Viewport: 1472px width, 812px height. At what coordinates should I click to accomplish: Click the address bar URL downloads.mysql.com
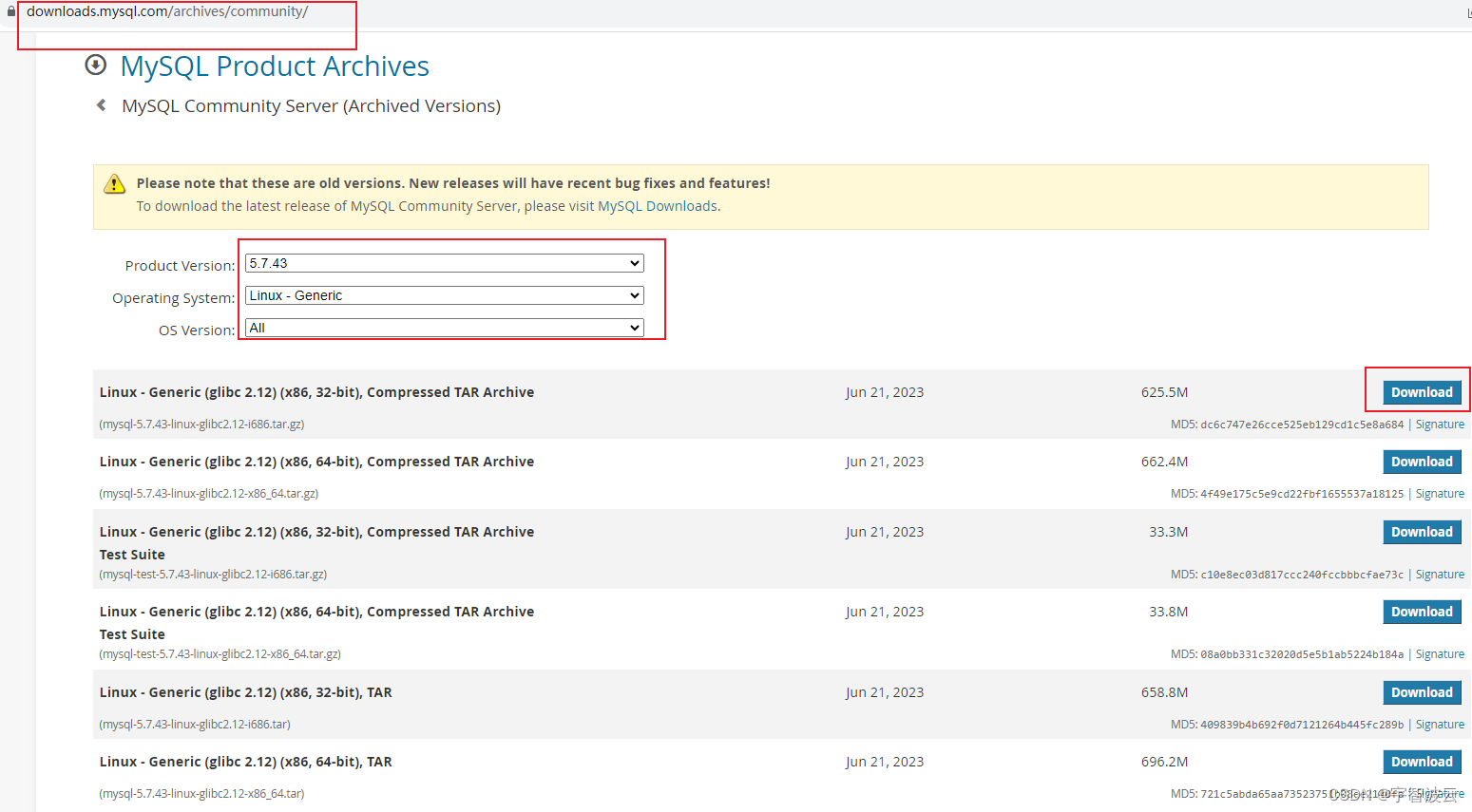pyautogui.click(x=167, y=11)
